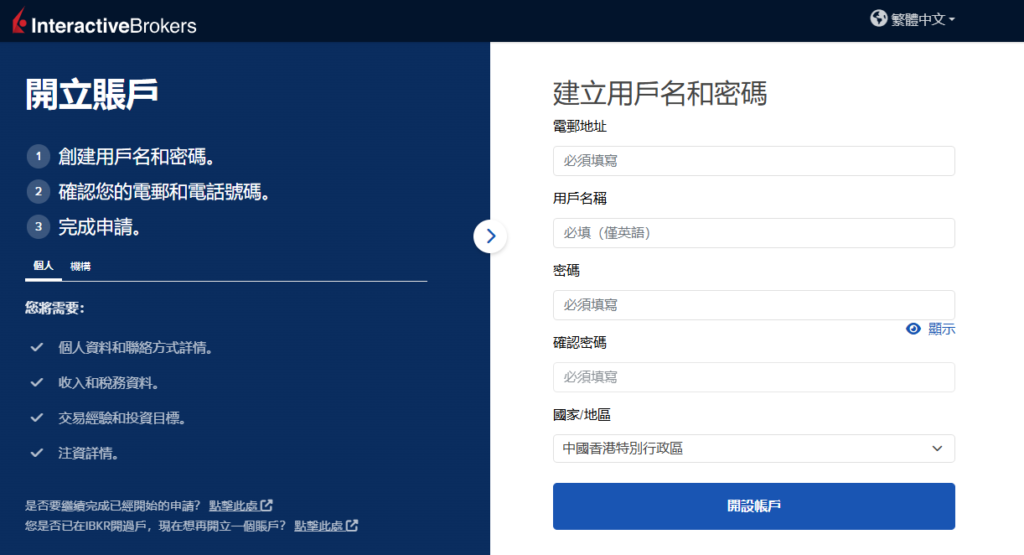Screen dimensions: 1024x555
Task: Switch to the 機構 tab
Action: (x=80, y=266)
